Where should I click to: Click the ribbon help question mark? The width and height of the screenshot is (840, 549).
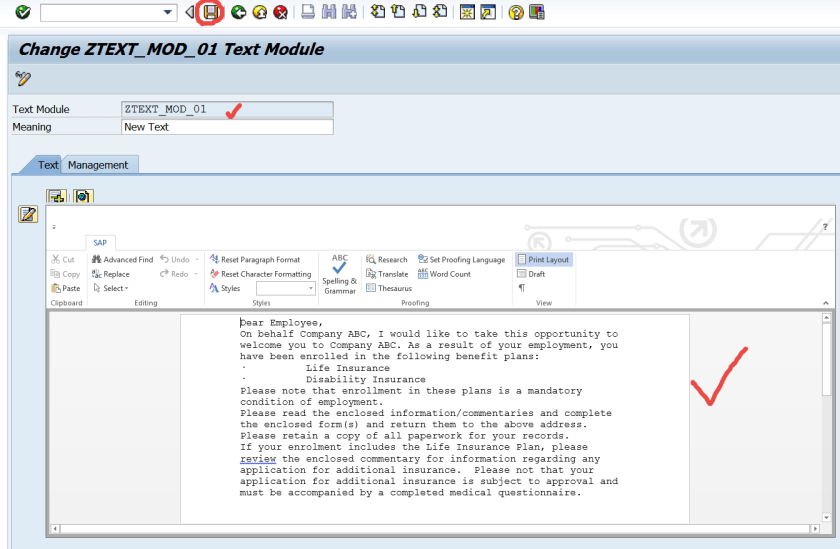click(825, 227)
